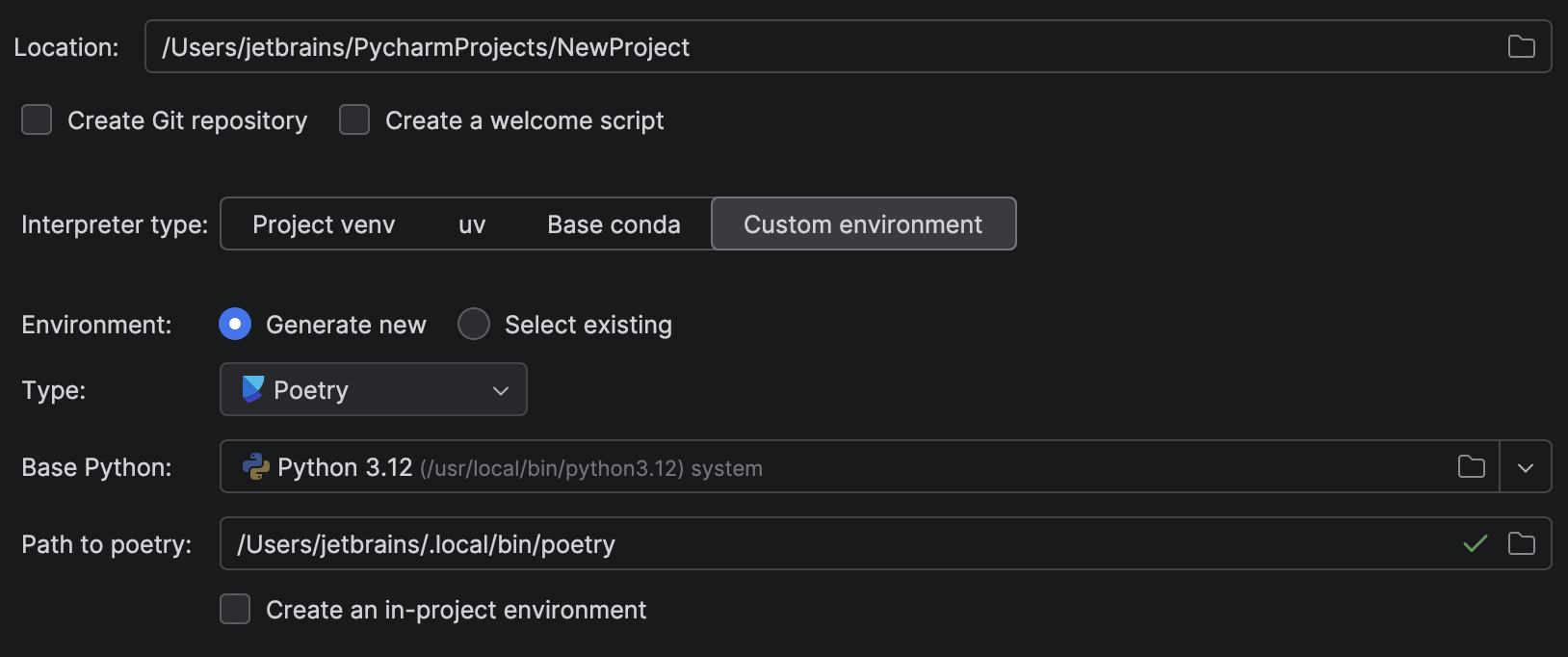
Task: Browse for the poetry executable via folder icon
Action: pyautogui.click(x=1522, y=543)
